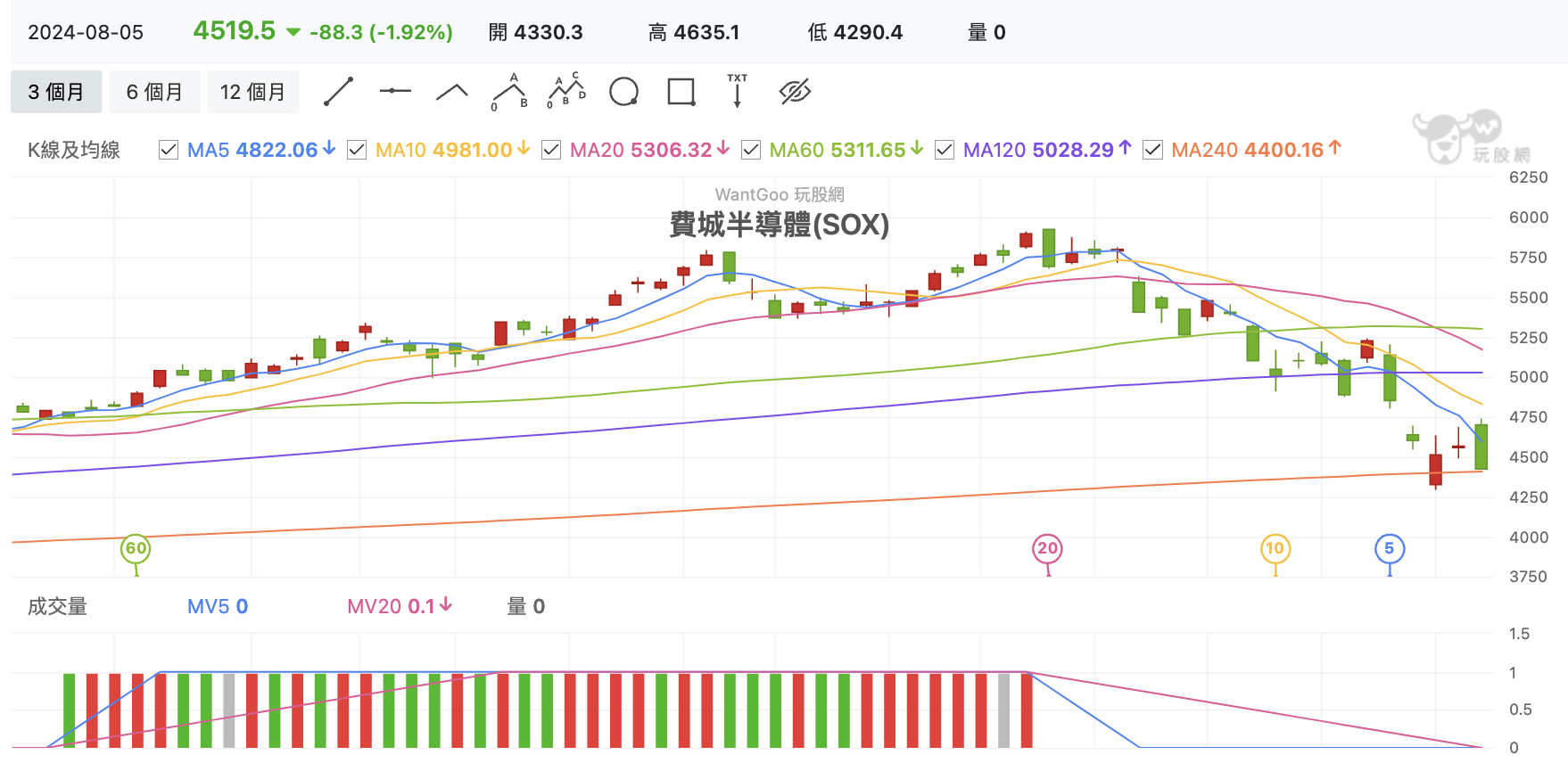This screenshot has height=763, width=1568.
Task: Click the MA20 crossover marker labeled 20
Action: tap(1048, 549)
